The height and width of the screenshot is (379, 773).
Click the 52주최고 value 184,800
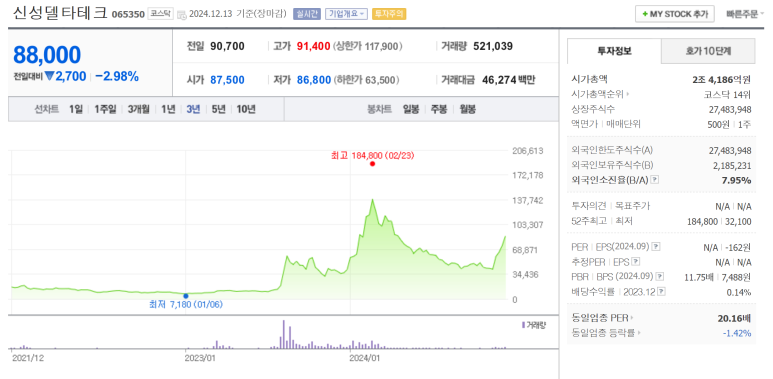703,222
